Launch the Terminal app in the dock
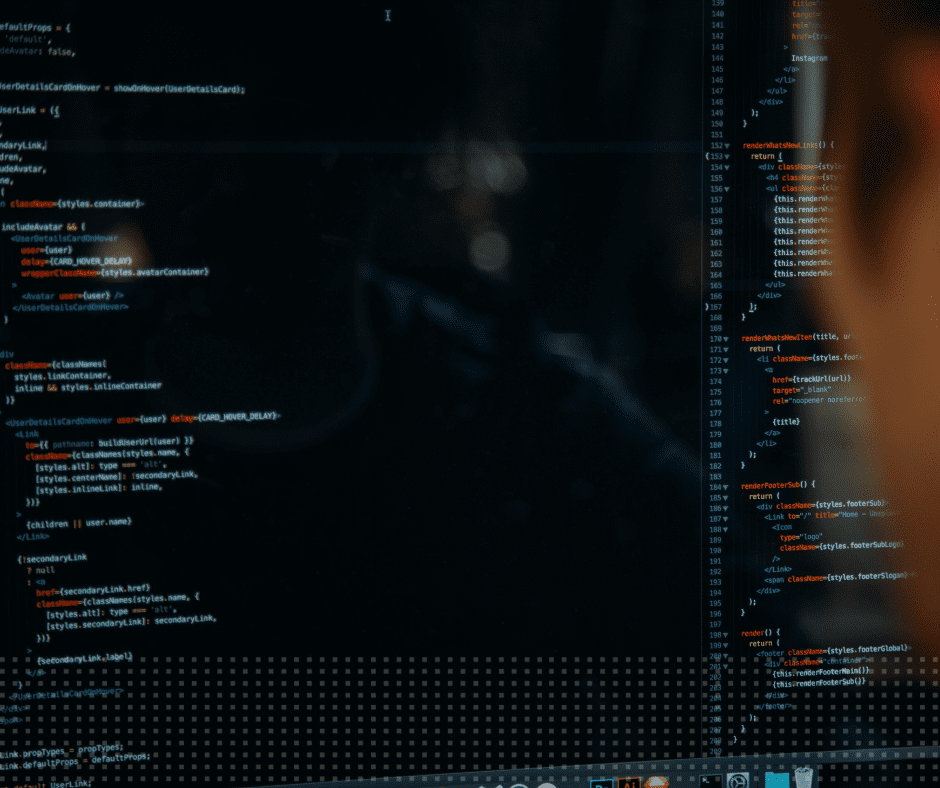The image size is (940, 788). coord(710,781)
